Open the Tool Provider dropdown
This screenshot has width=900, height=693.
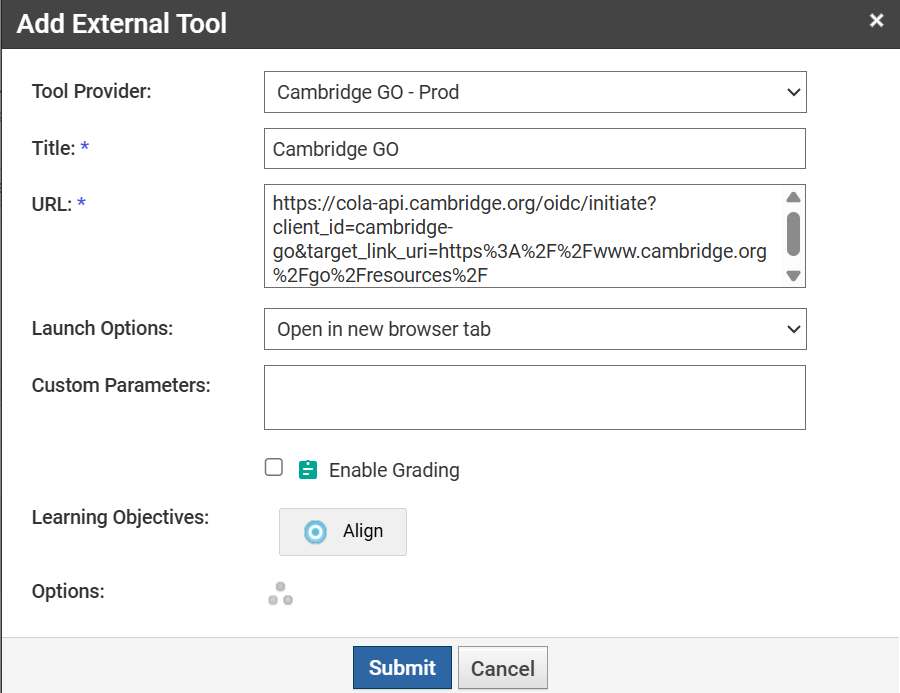point(535,92)
